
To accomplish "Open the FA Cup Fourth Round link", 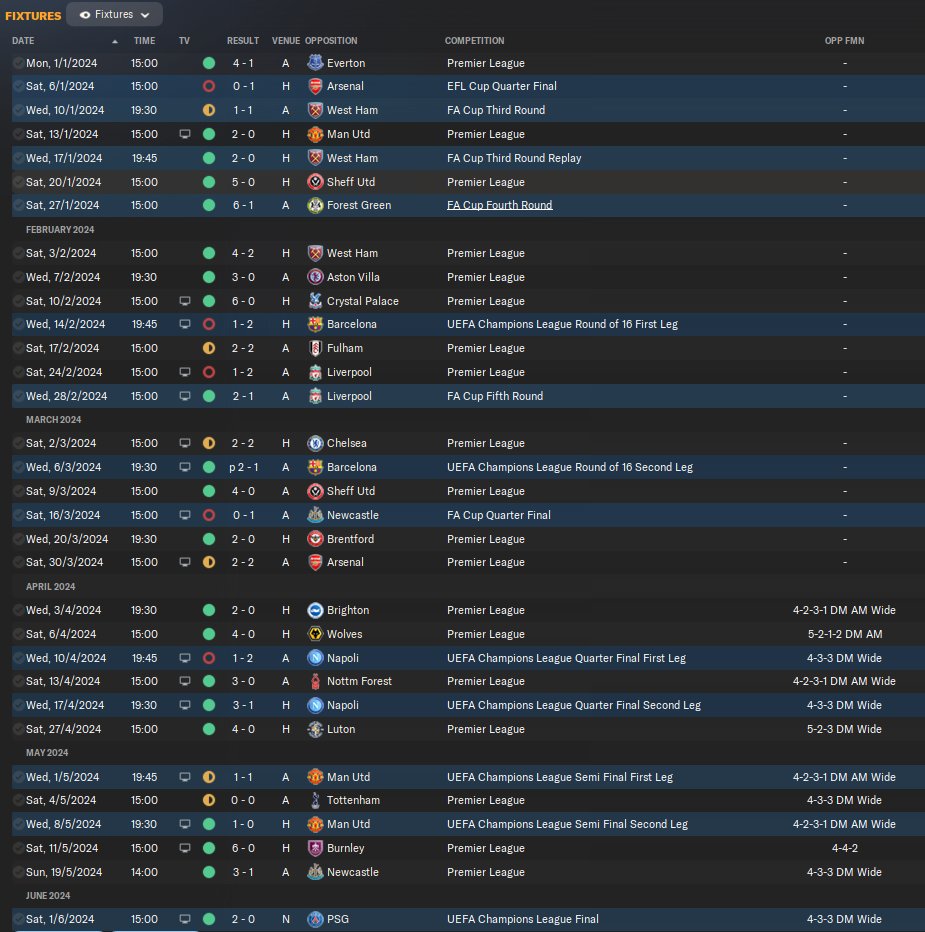I will tap(499, 205).
